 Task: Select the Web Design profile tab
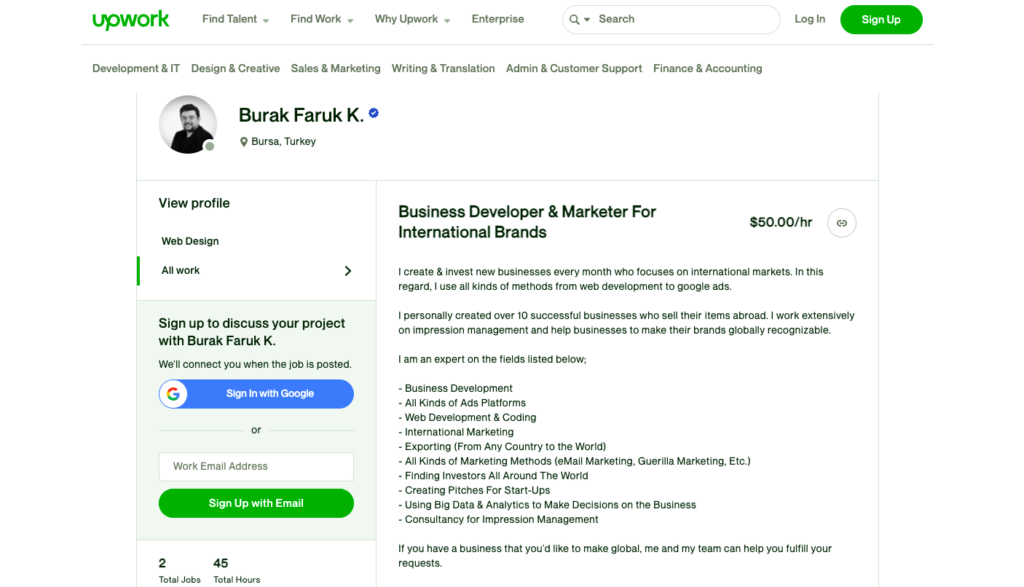[190, 241]
